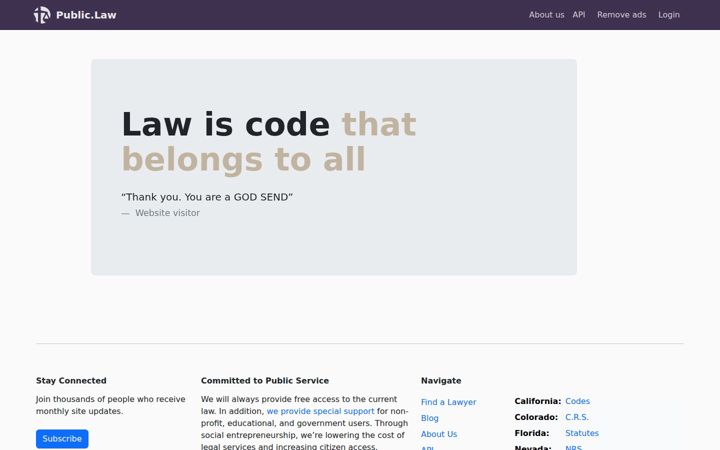Open the Public.Law home text link
The width and height of the screenshot is (720, 450).
coord(86,15)
